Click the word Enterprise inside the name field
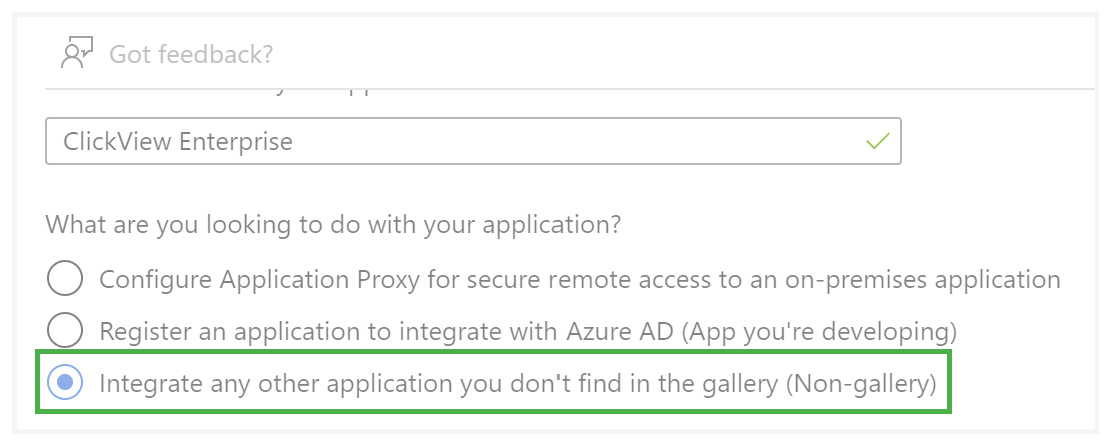1115x444 pixels. coord(235,142)
